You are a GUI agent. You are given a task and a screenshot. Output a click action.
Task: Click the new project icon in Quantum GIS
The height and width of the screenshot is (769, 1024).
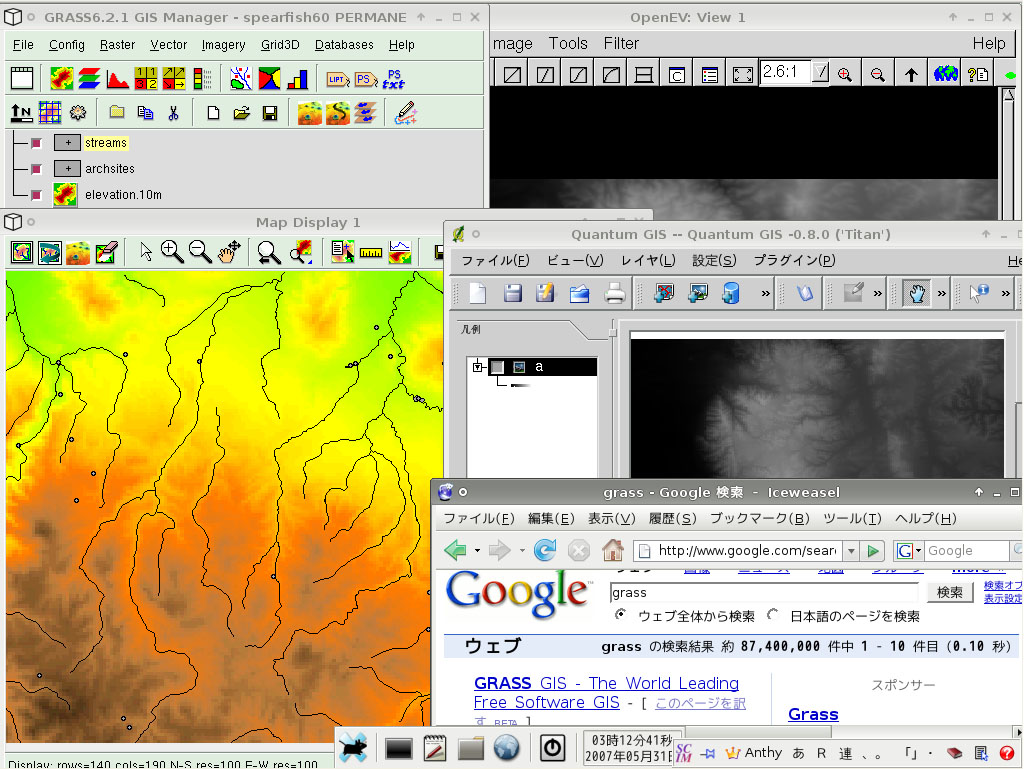point(477,293)
